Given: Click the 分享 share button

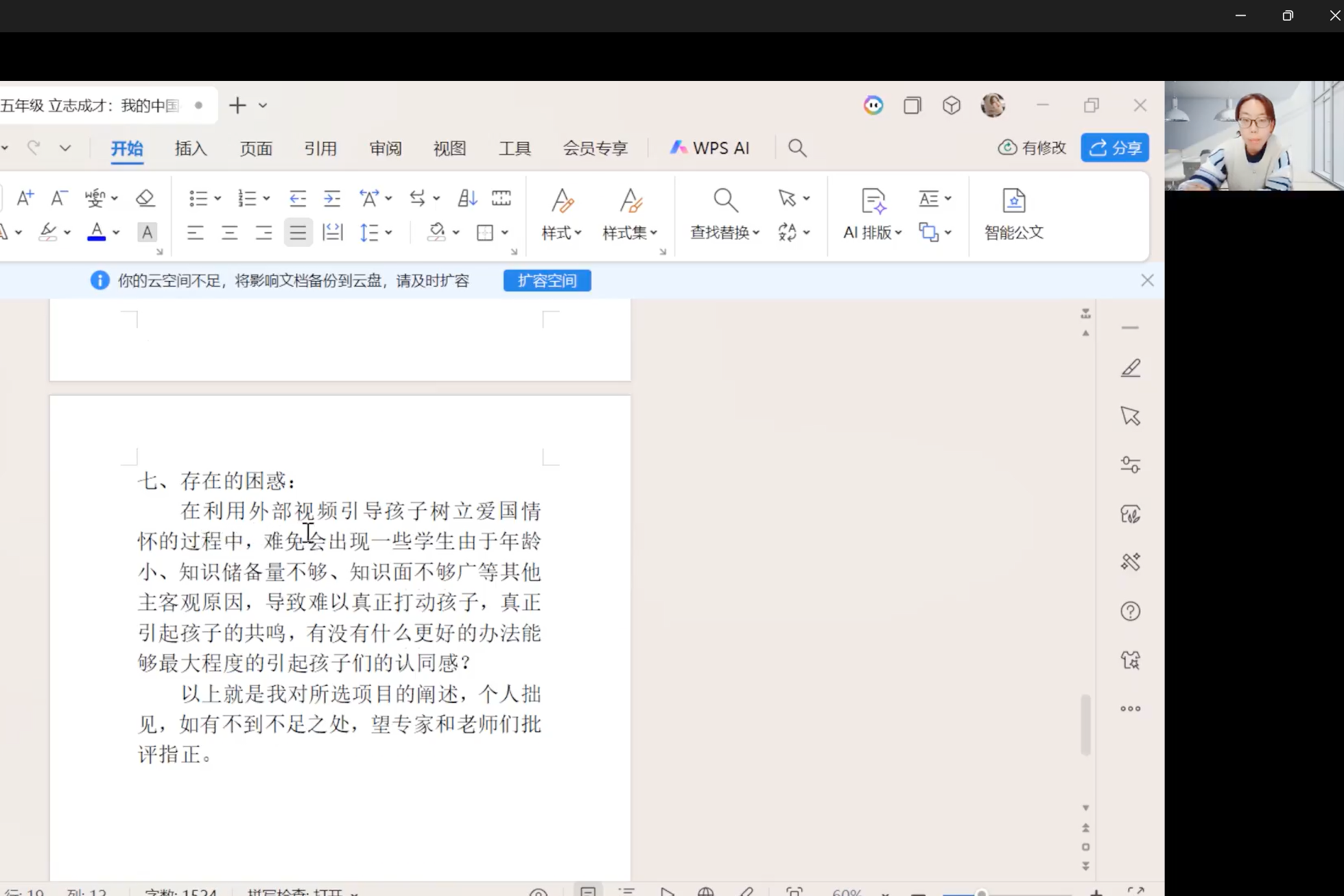Looking at the screenshot, I should tap(1114, 148).
